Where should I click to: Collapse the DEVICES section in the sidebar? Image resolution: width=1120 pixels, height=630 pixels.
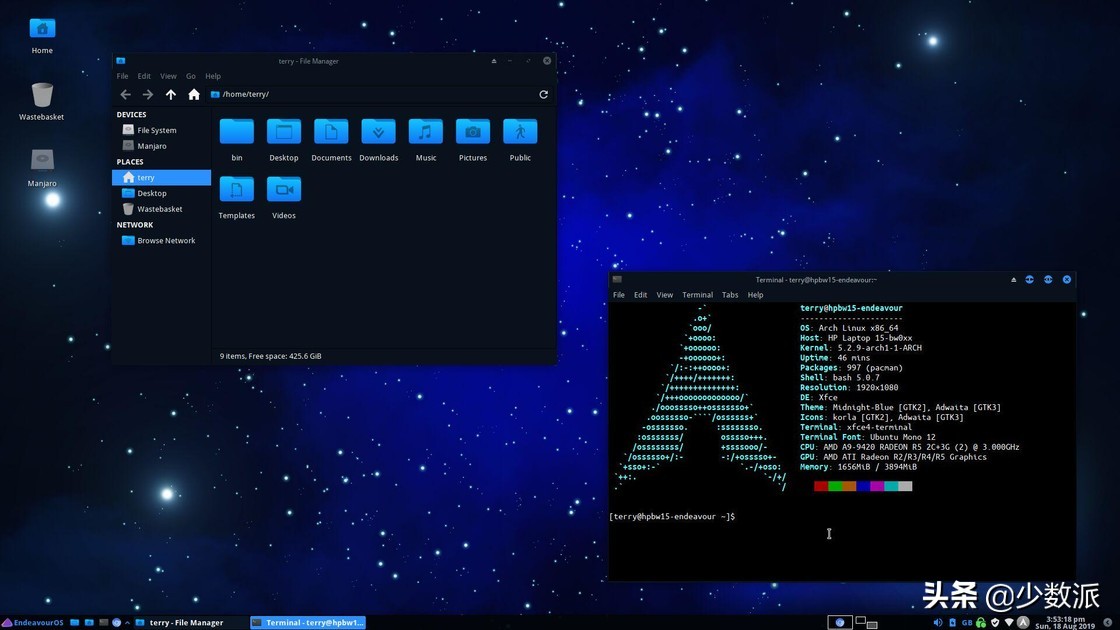point(131,114)
